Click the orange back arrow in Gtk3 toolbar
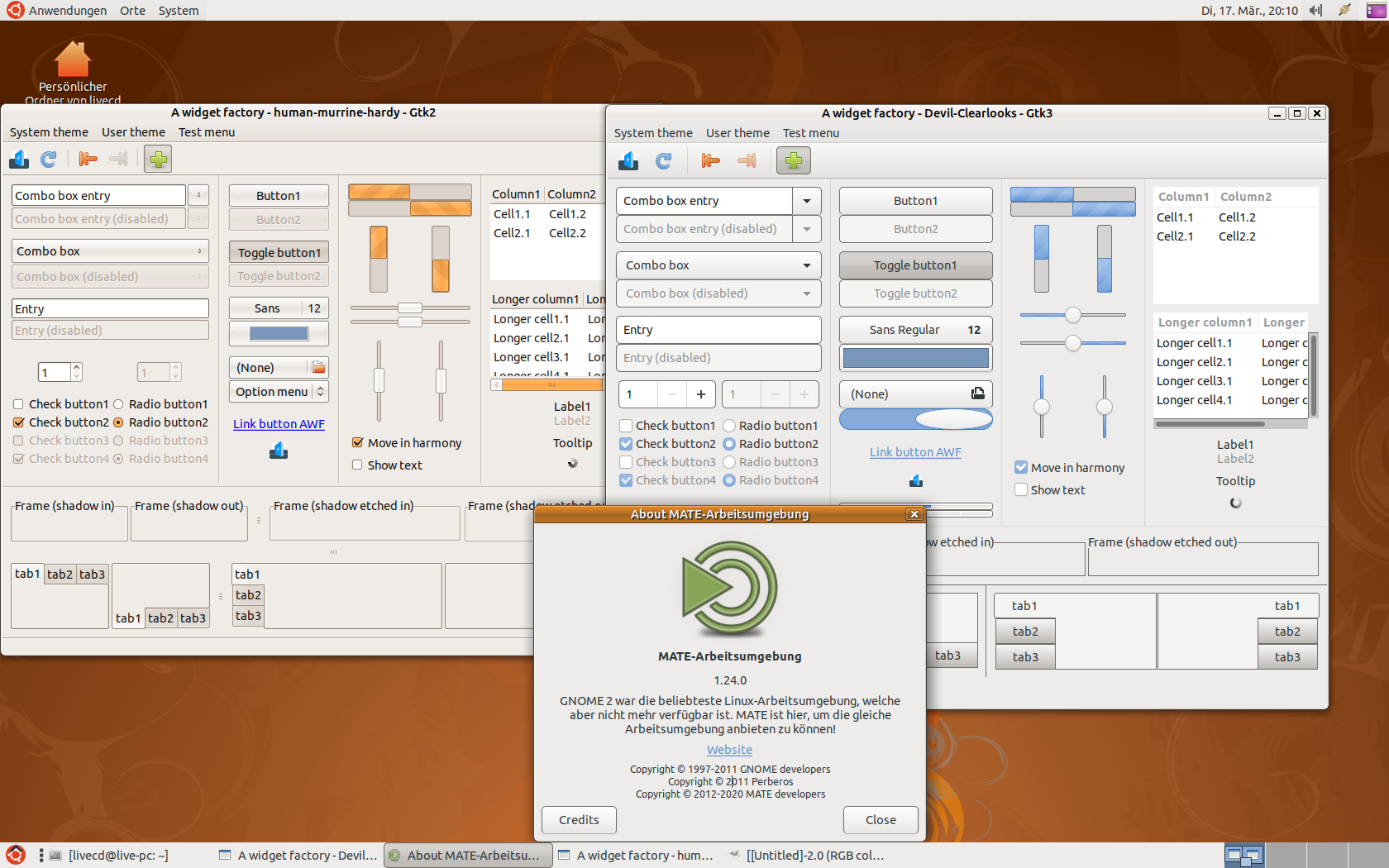This screenshot has height=868, width=1389. coord(710,160)
